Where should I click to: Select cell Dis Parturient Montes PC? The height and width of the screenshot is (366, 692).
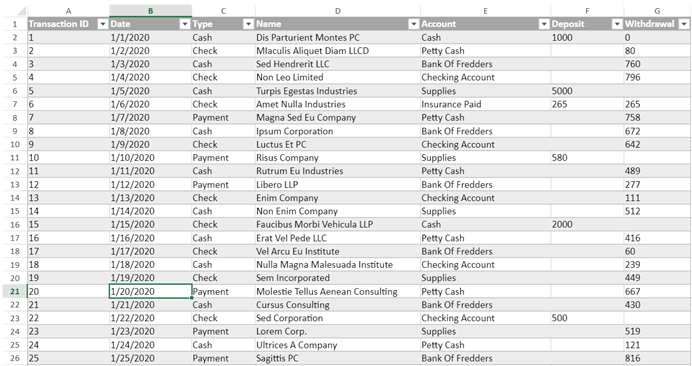click(x=338, y=38)
